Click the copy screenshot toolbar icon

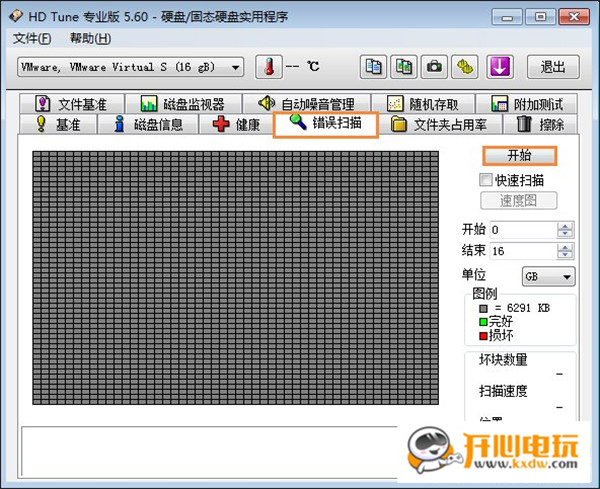click(404, 67)
